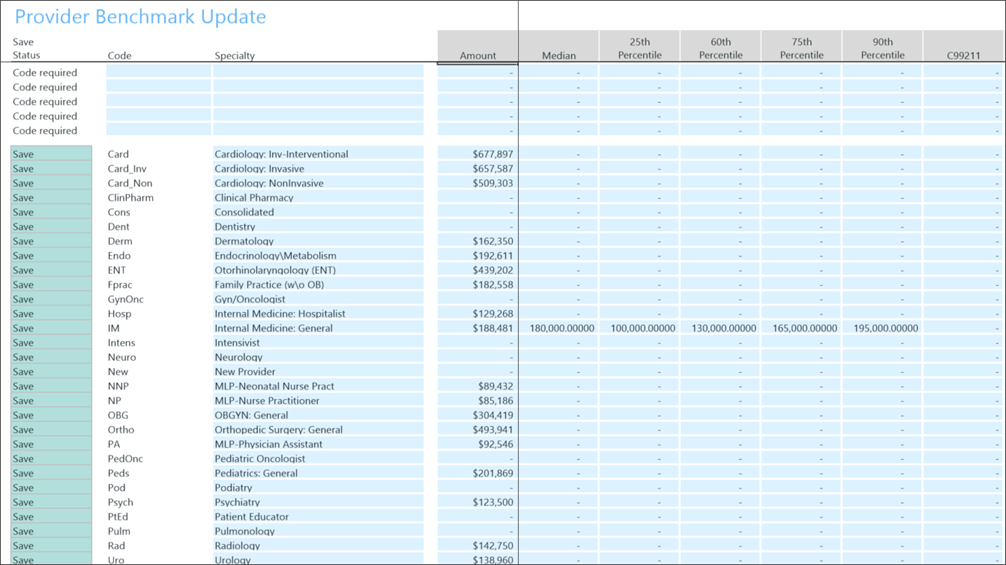Select the $493,941 Ortho amount cell

[x=477, y=430]
